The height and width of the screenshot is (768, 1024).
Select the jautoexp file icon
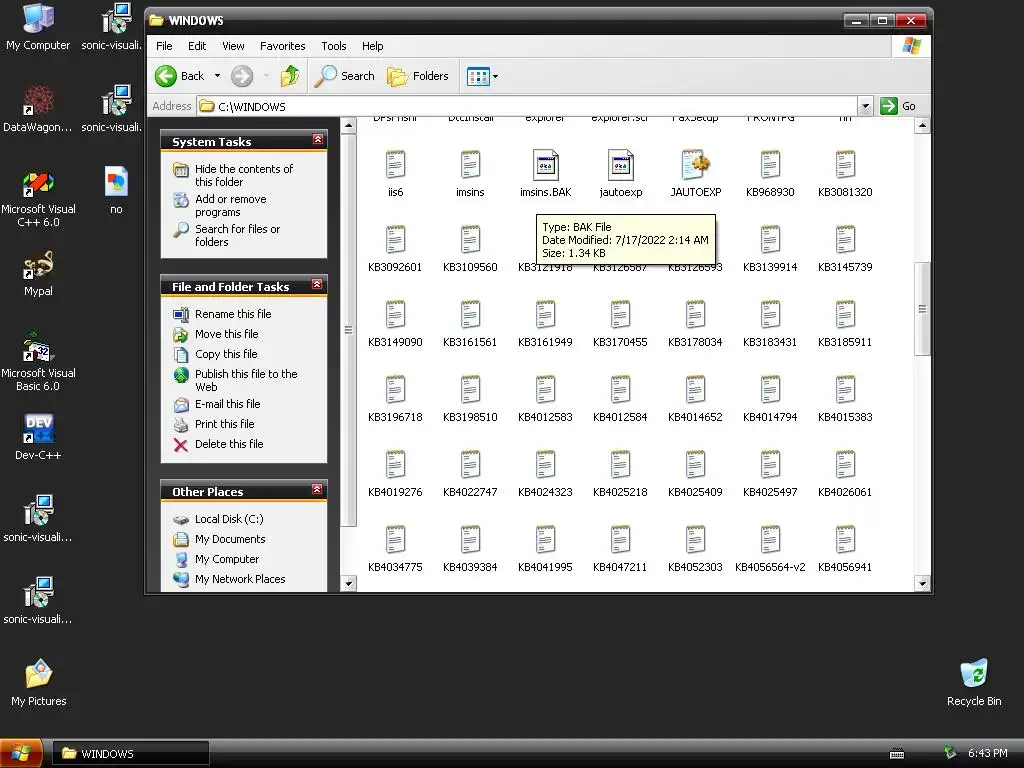point(620,165)
